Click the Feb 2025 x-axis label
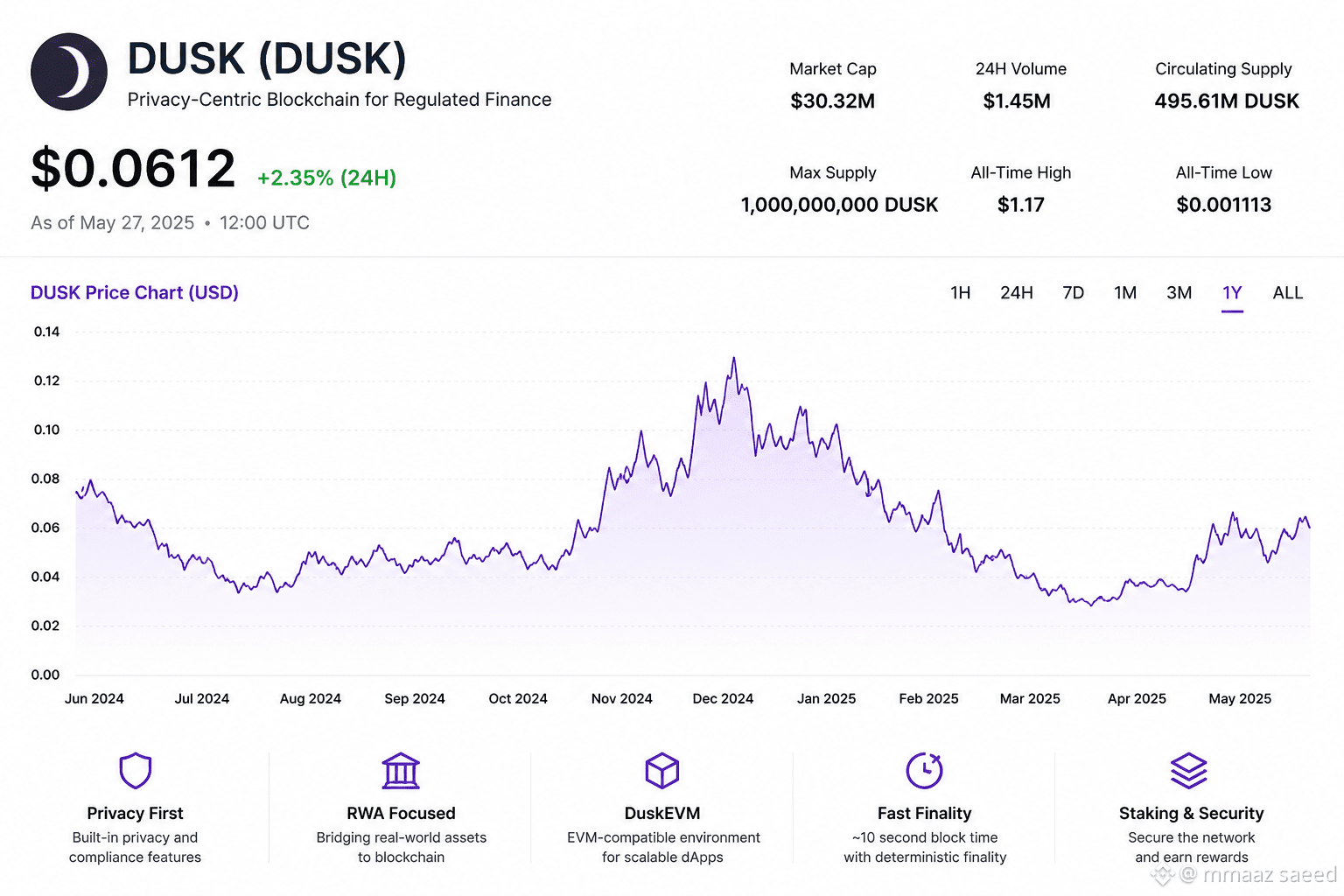Screen dimensions: 1344x896 tap(928, 699)
